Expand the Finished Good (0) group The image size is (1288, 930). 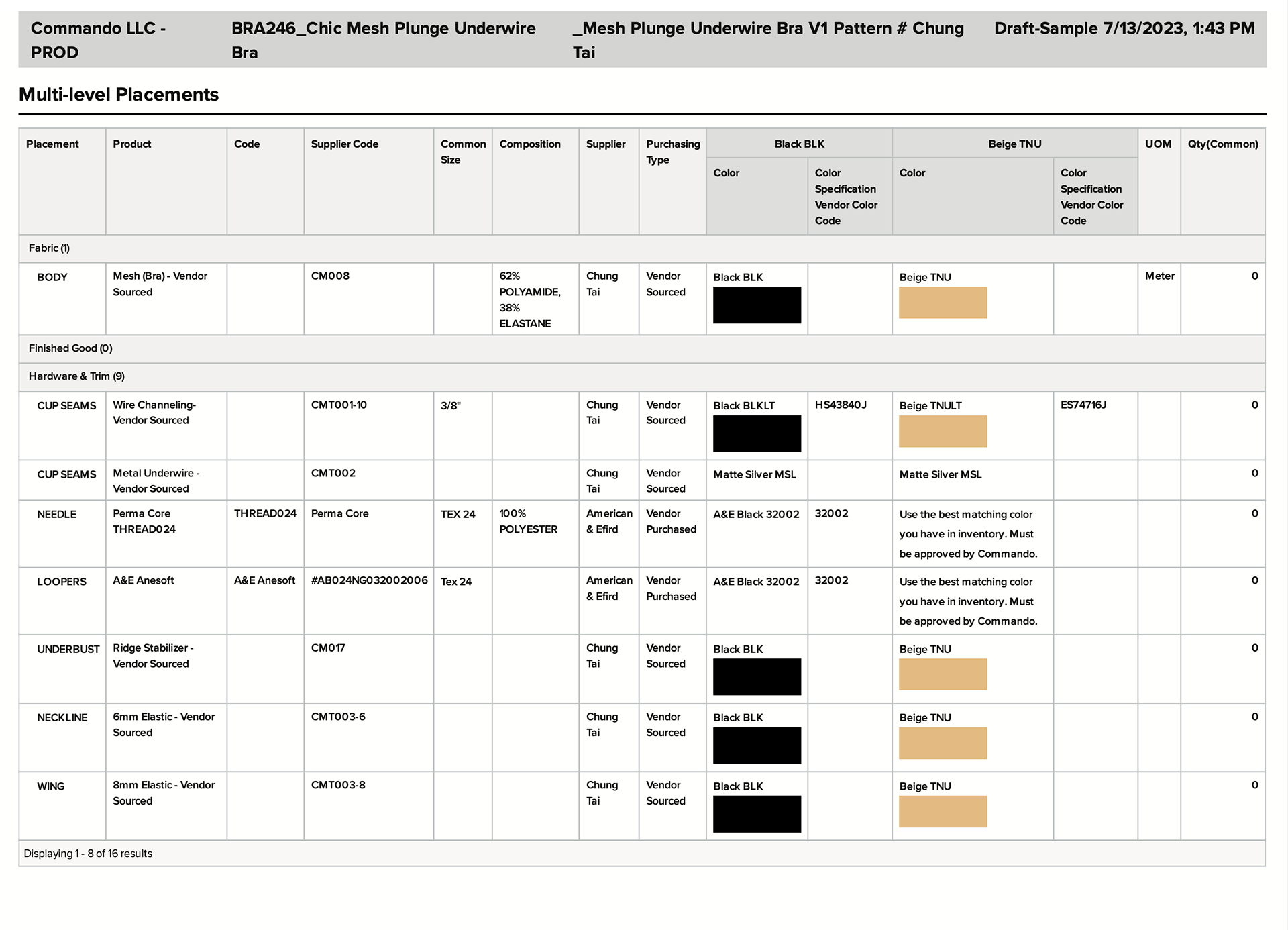(70, 348)
